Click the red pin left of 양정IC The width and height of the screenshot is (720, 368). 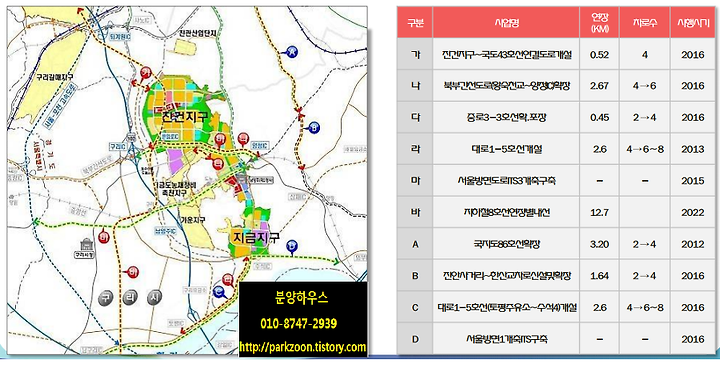click(x=243, y=138)
